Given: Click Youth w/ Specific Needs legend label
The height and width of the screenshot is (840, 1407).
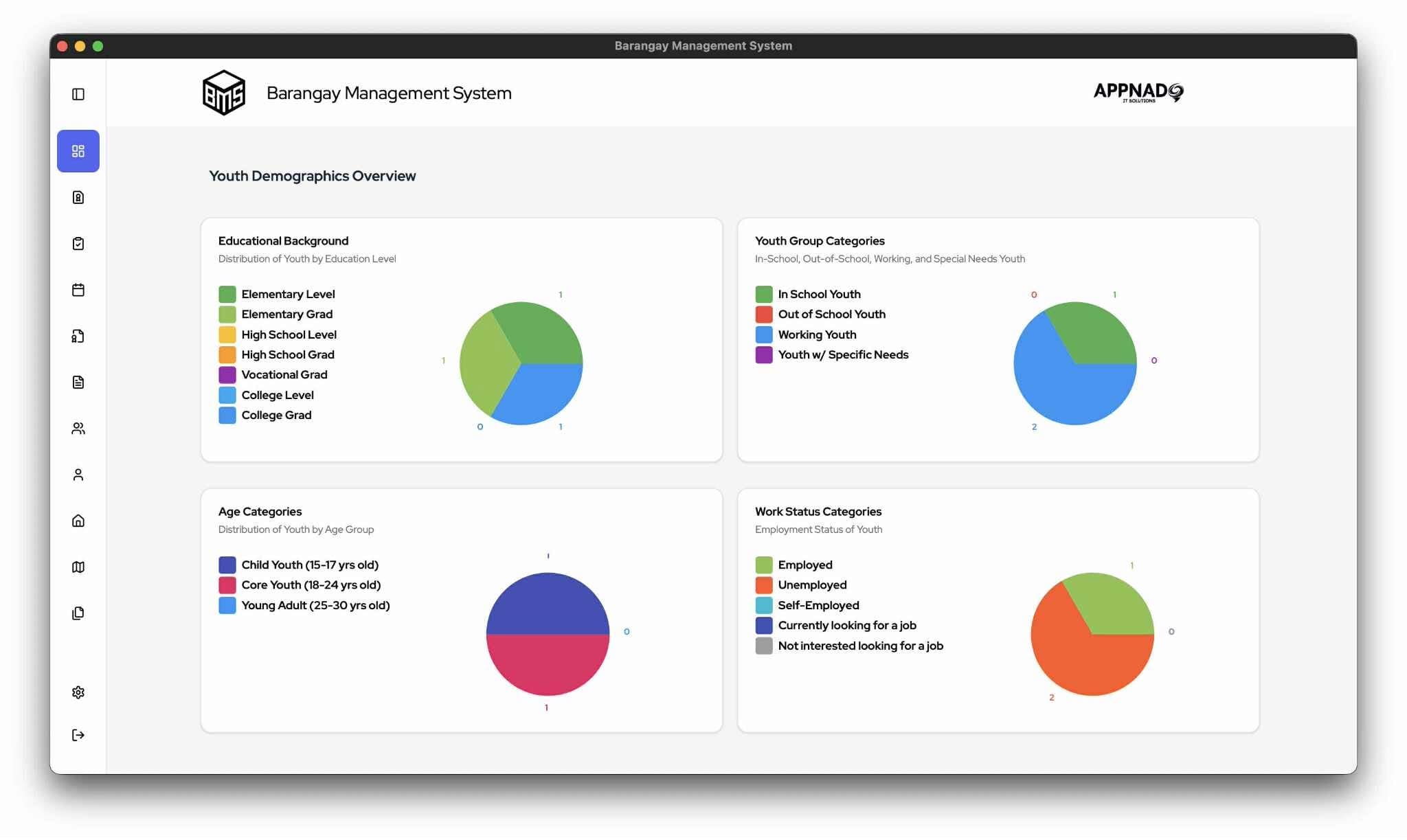Looking at the screenshot, I should pyautogui.click(x=843, y=355).
